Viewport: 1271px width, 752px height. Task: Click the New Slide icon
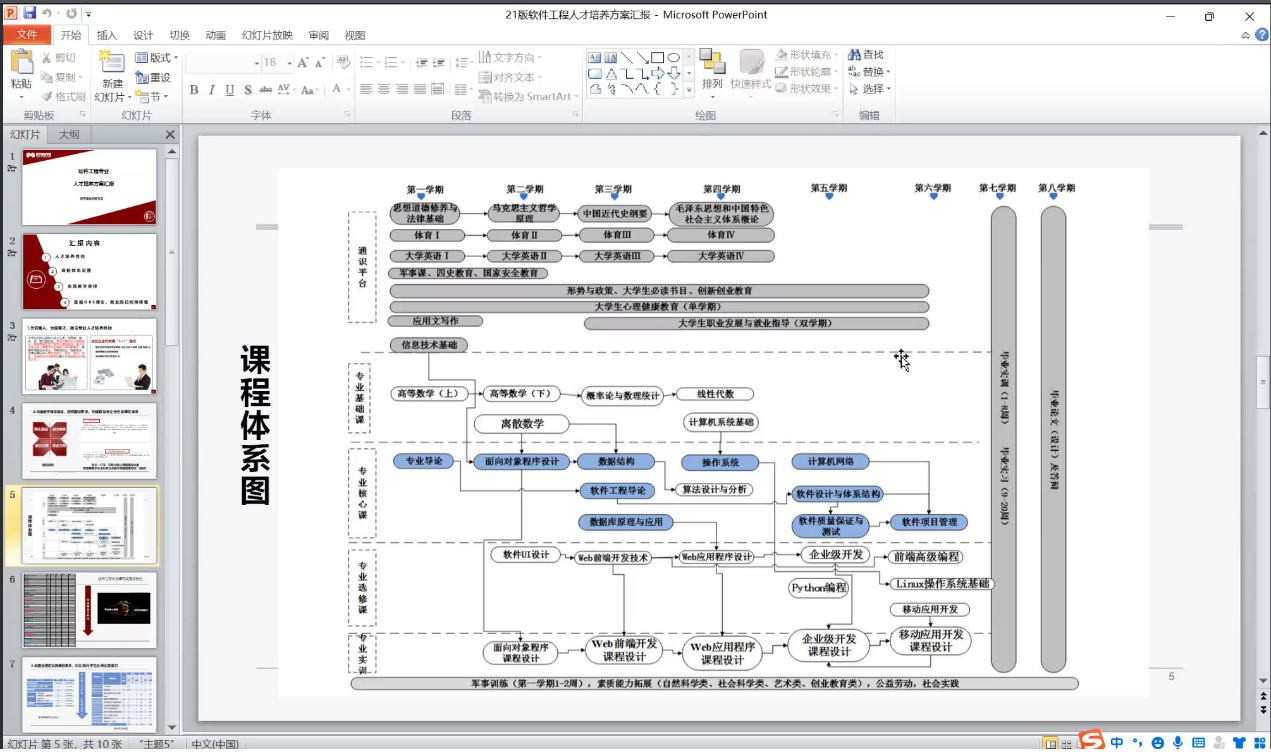(x=112, y=62)
